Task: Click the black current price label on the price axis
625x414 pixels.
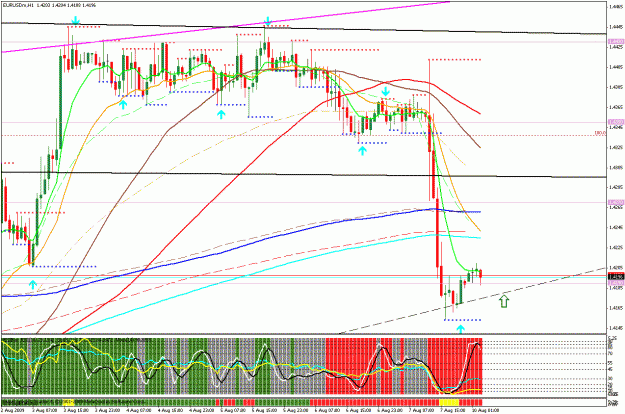Action: point(616,276)
